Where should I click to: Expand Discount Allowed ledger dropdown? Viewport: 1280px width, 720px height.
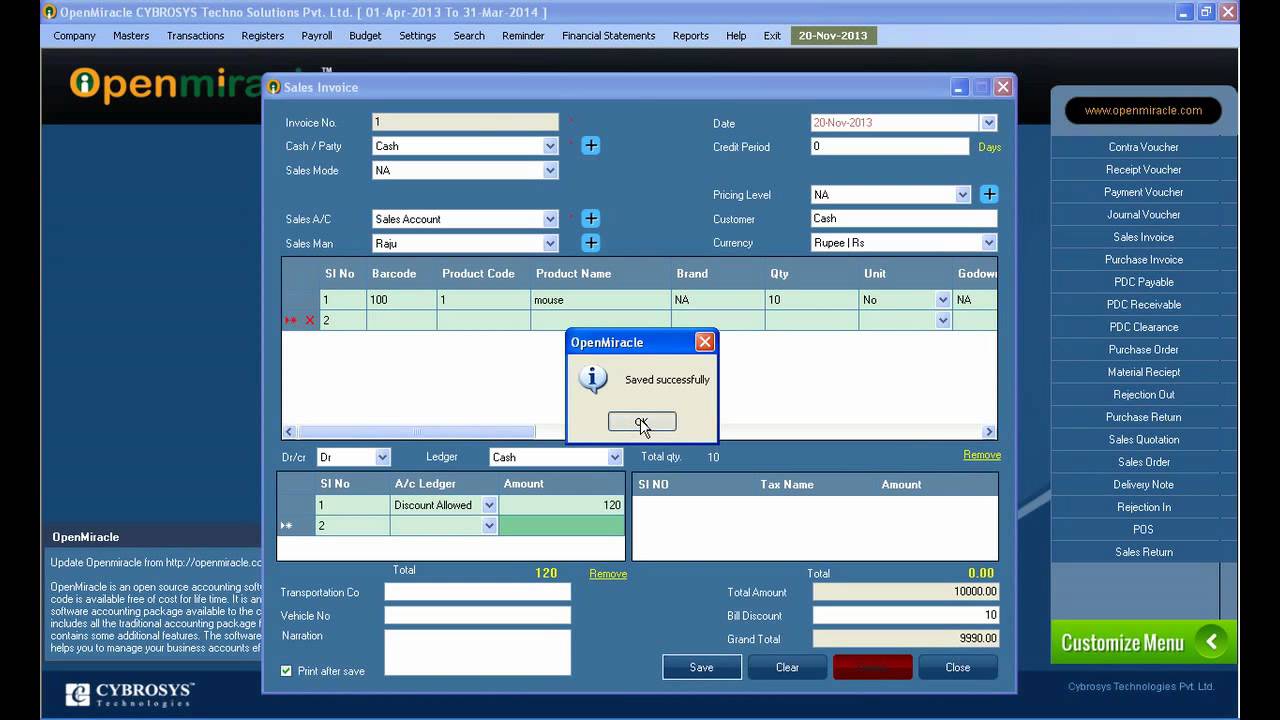click(489, 505)
